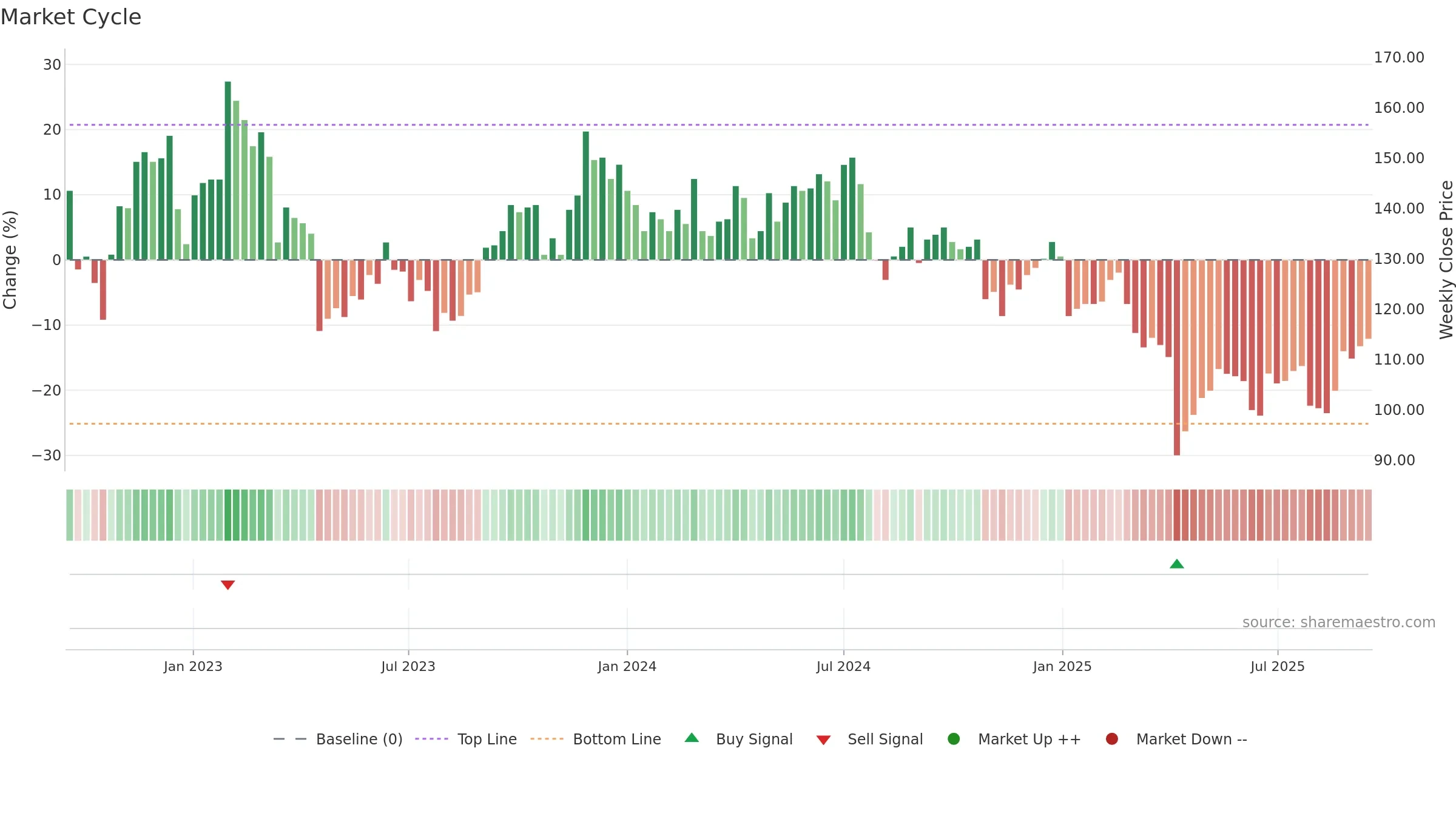Click the 20 tick on Change axis
The height and width of the screenshot is (819, 1456).
pos(52,130)
